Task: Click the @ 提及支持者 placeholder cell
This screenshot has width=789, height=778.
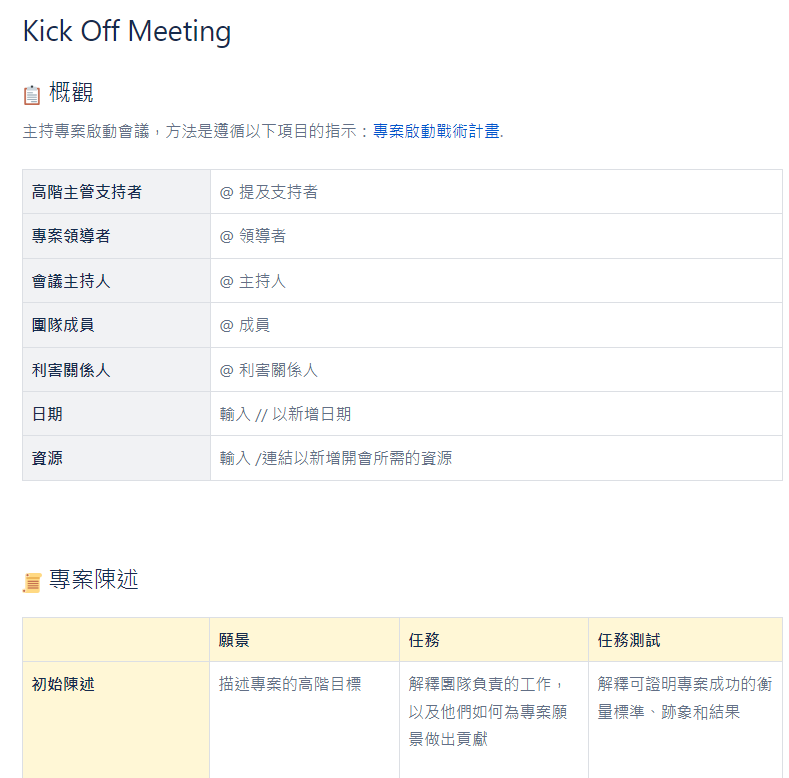Action: [x=269, y=192]
